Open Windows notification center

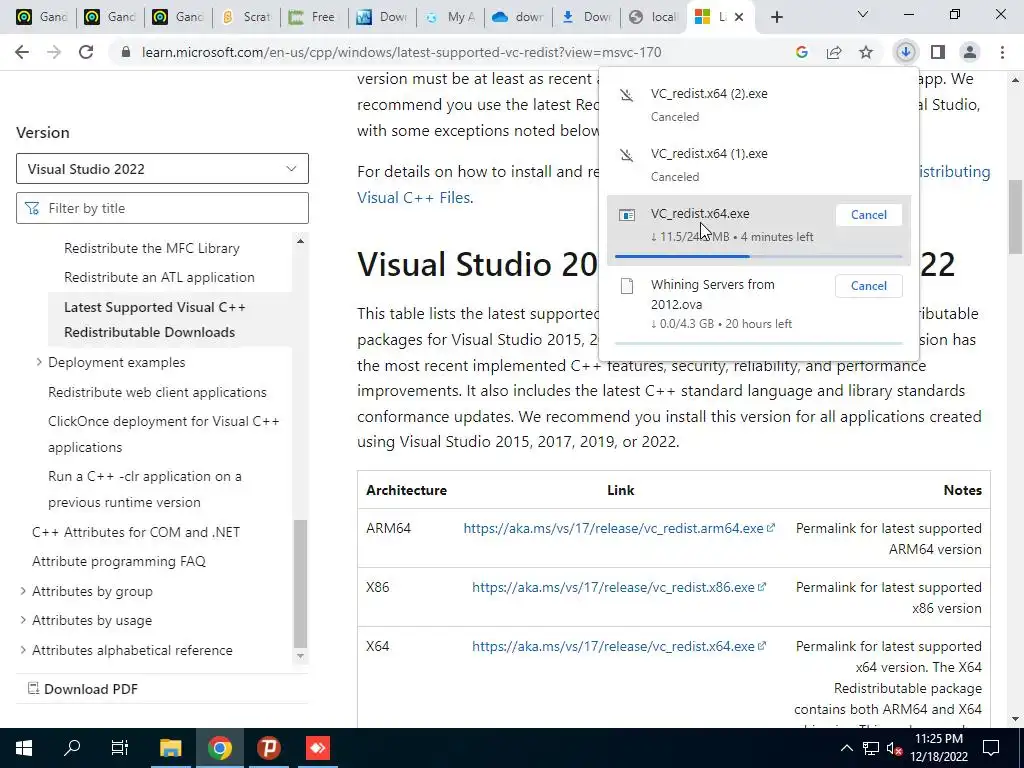pyautogui.click(x=991, y=748)
